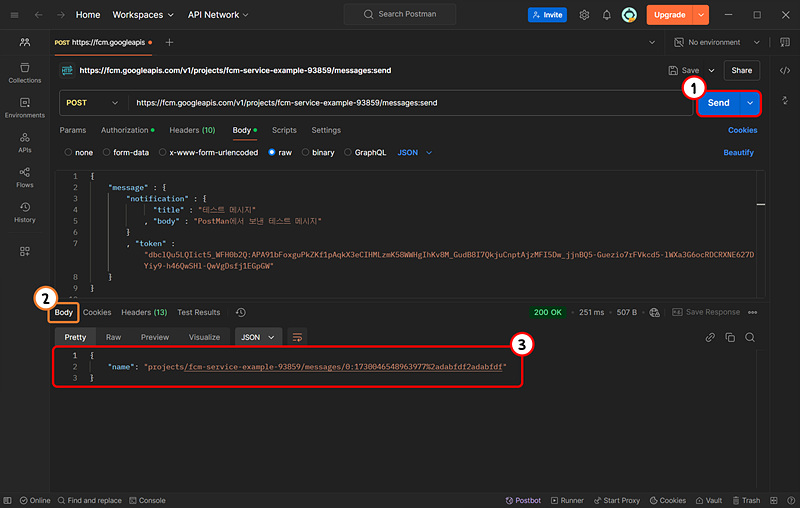The width and height of the screenshot is (800, 508).
Task: Open Environments in the sidebar
Action: coord(24,108)
